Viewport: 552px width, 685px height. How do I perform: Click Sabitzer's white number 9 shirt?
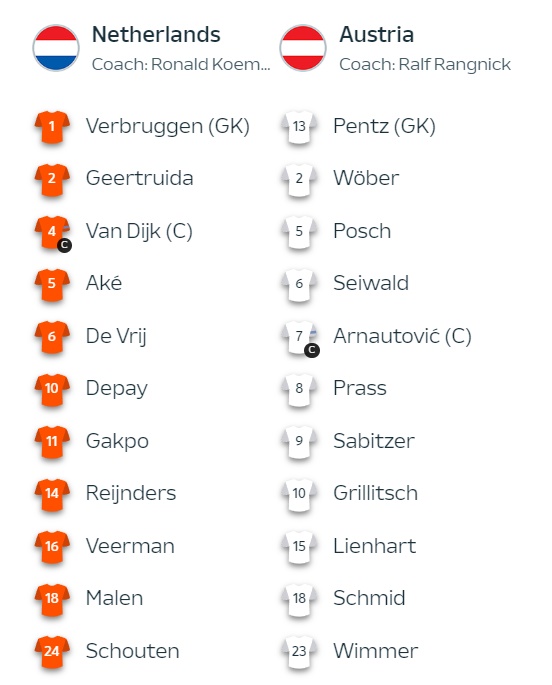pos(299,441)
